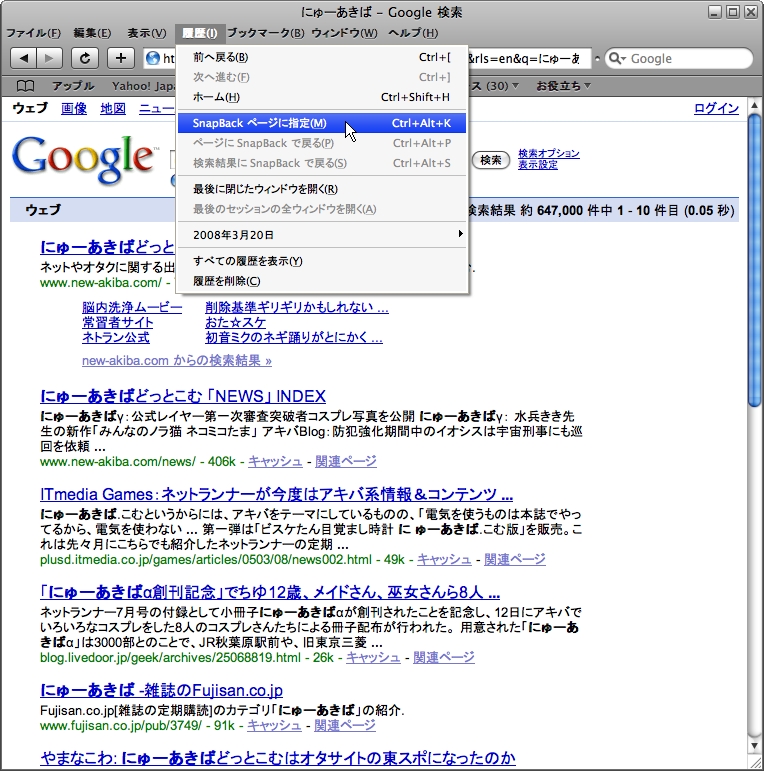
Task: Click the 履歴(I) menu title
Action: coord(200,33)
